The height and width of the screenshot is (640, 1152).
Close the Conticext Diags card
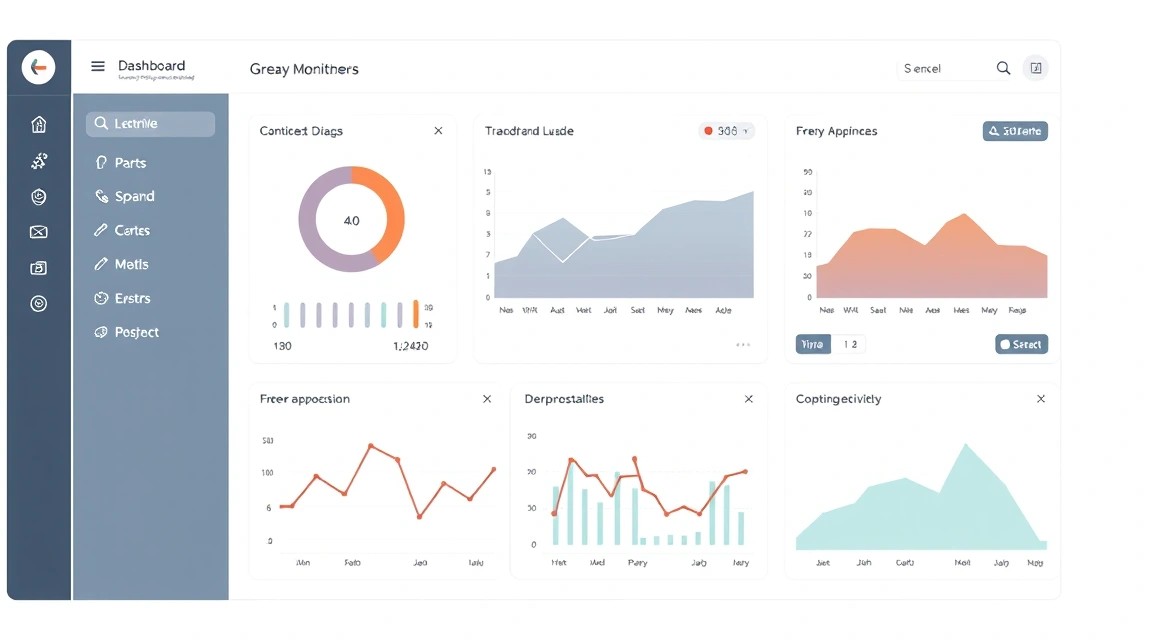click(438, 131)
